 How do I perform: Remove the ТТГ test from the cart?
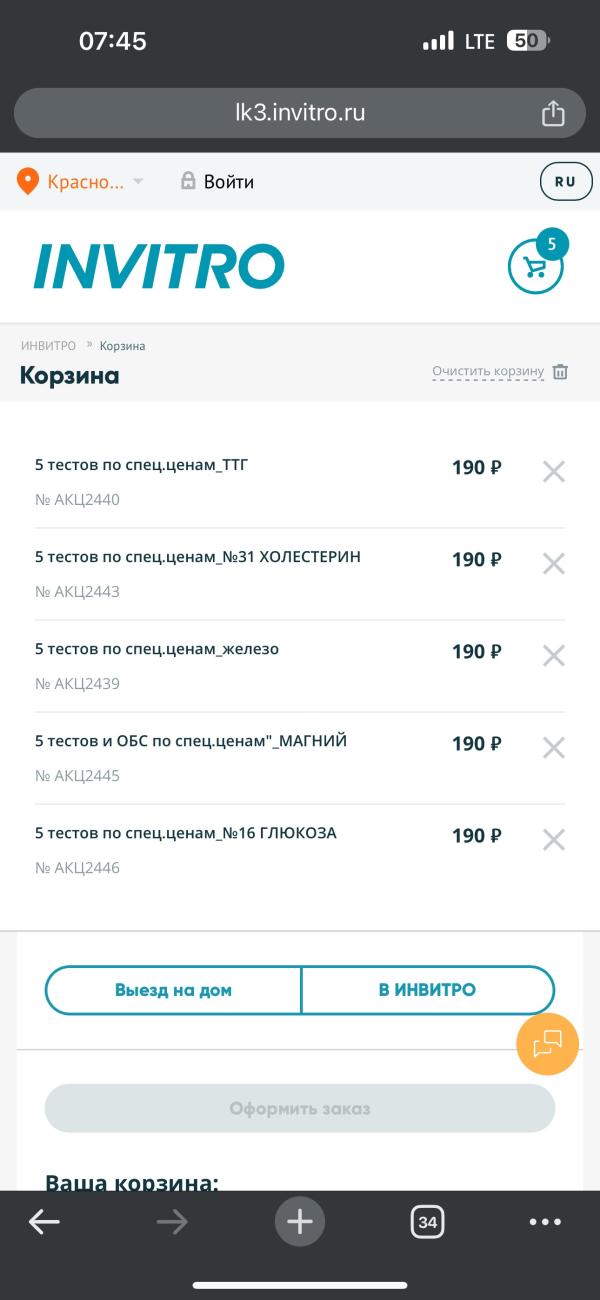point(554,472)
